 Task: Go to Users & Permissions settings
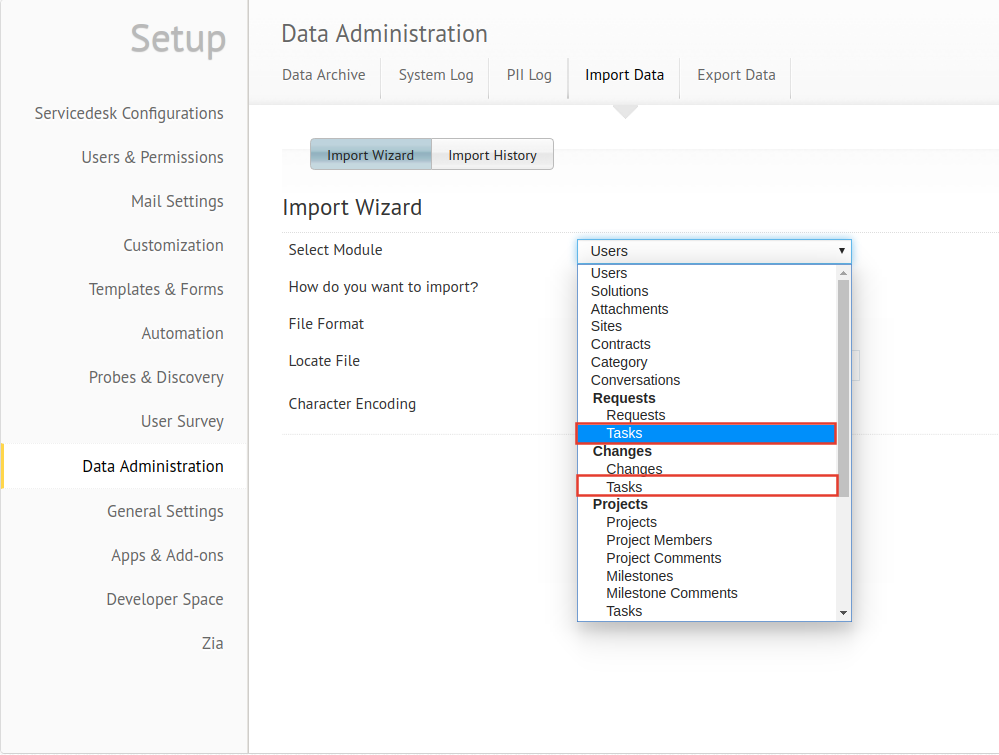click(152, 157)
